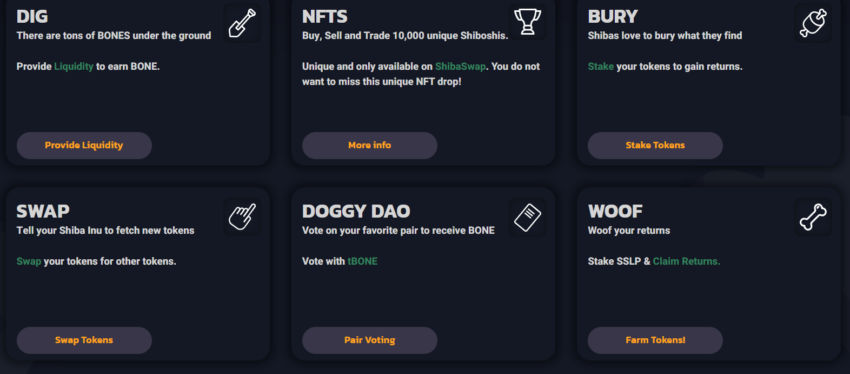Viewport: 850px width, 374px height.
Task: Click the Stake Tokens button
Action: point(655,145)
